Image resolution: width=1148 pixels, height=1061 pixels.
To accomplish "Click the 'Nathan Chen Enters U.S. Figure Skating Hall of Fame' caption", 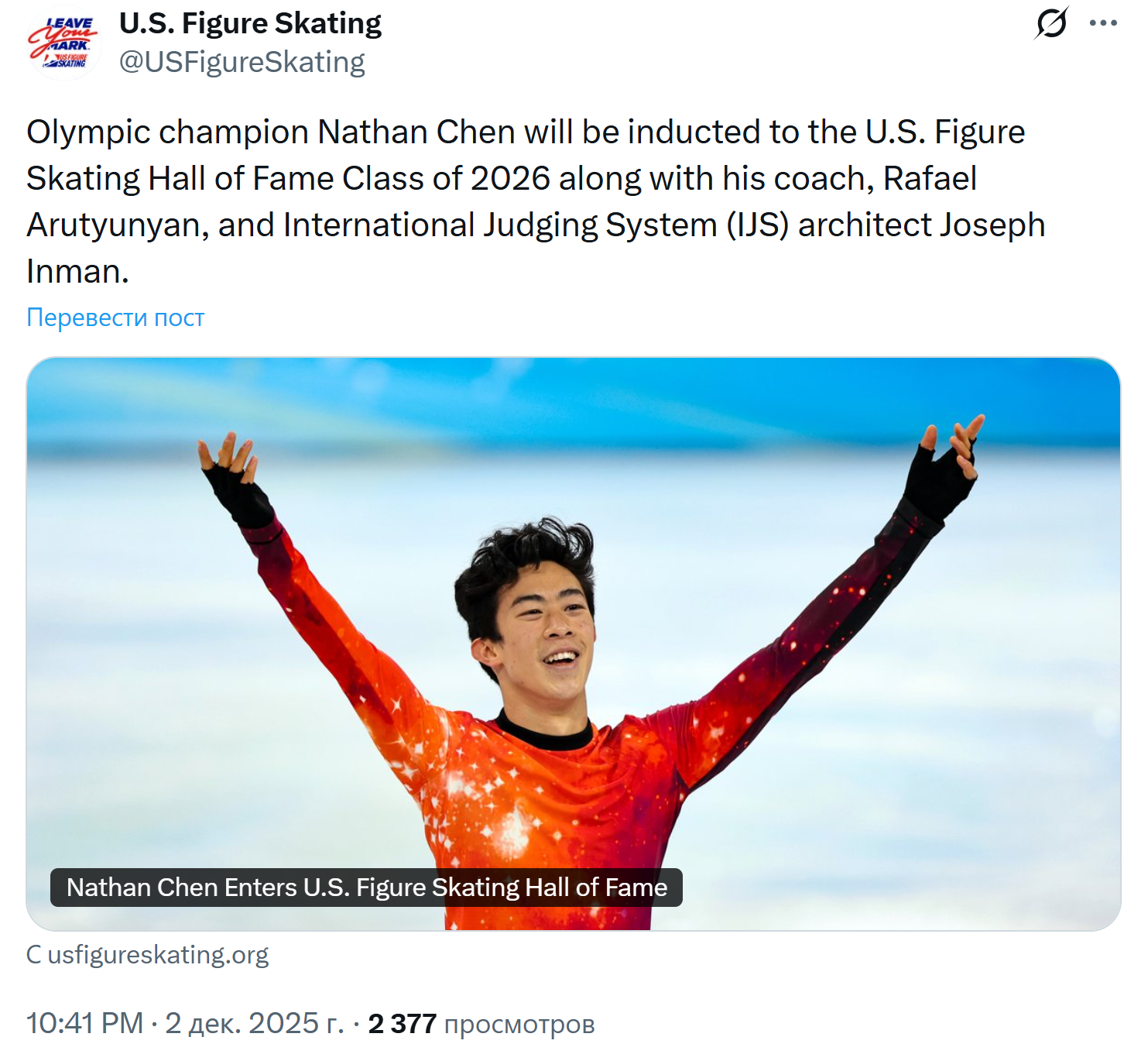I will coord(366,888).
